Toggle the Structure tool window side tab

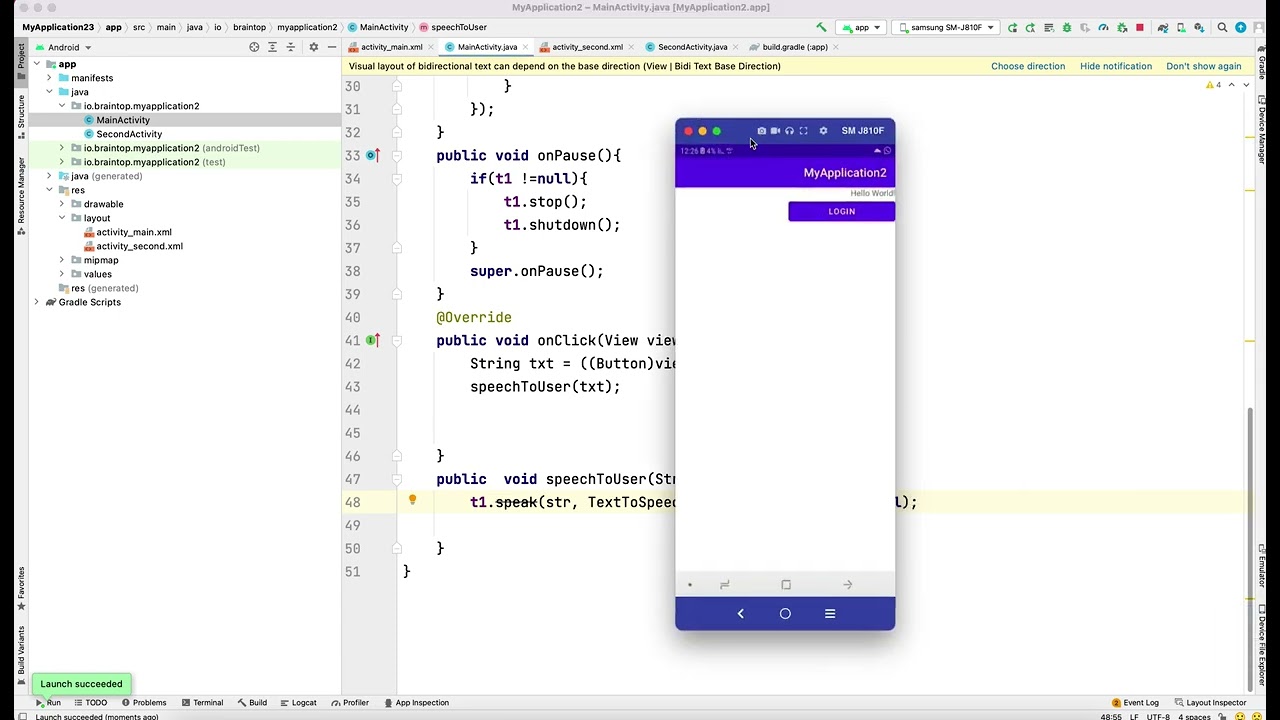21,118
